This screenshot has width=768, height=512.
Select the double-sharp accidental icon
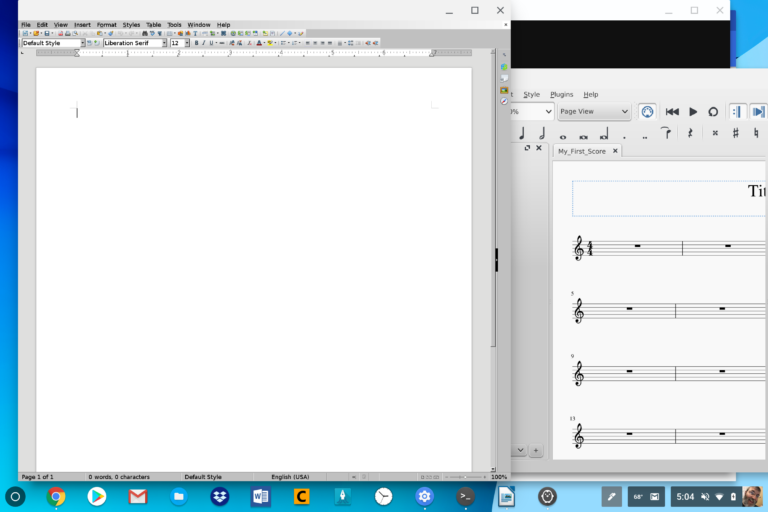(715, 133)
